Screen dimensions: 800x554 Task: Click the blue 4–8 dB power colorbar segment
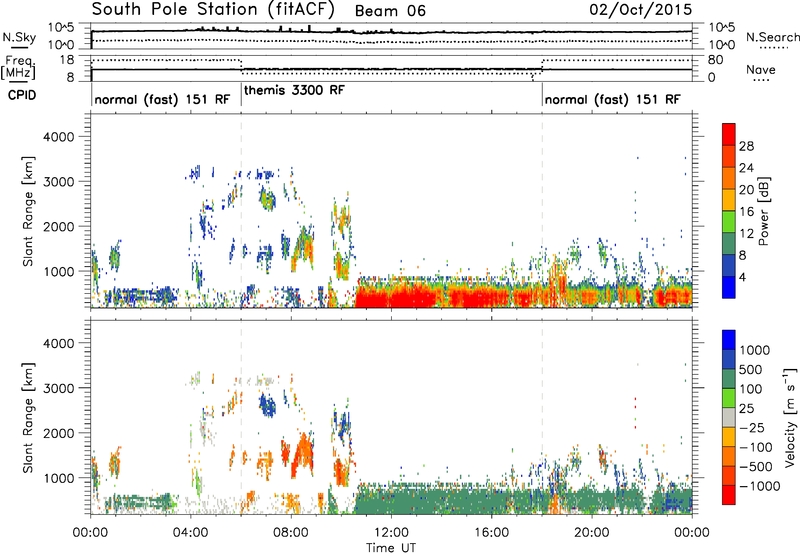(x=729, y=265)
